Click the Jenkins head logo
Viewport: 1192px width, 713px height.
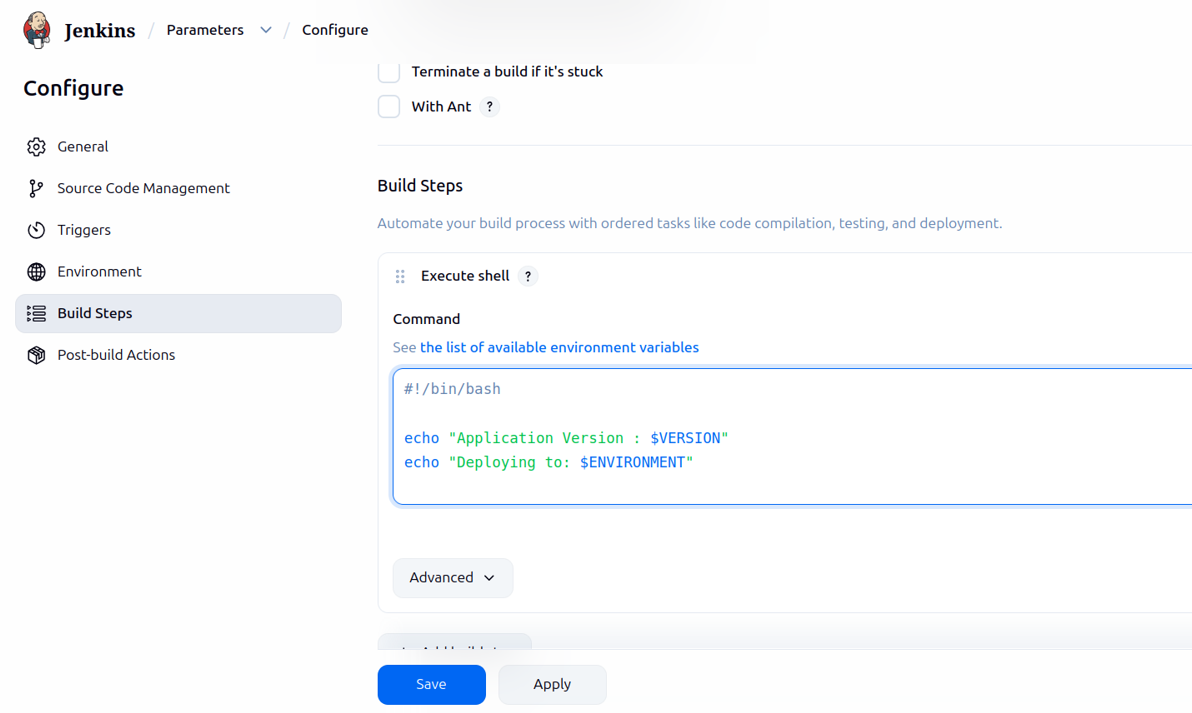37,29
